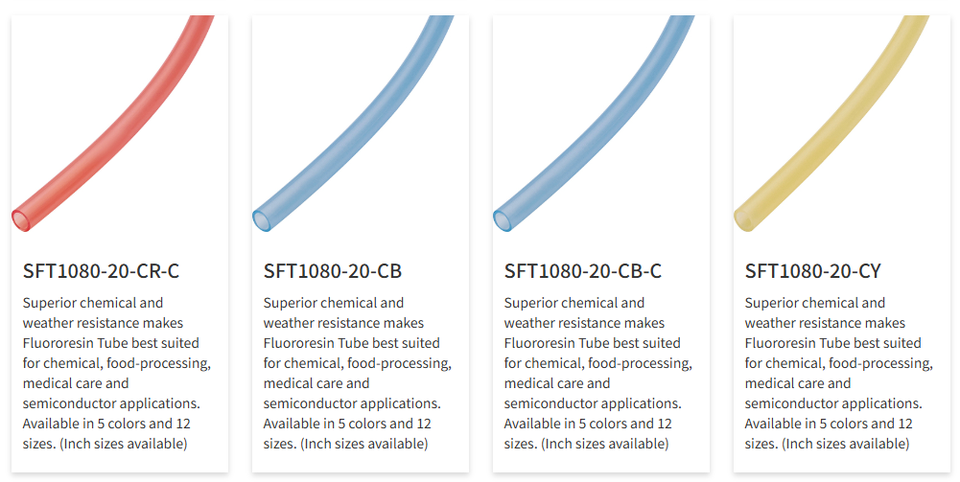960x482 pixels.
Task: Click the open end of the yellow tube
Action: coord(744,217)
